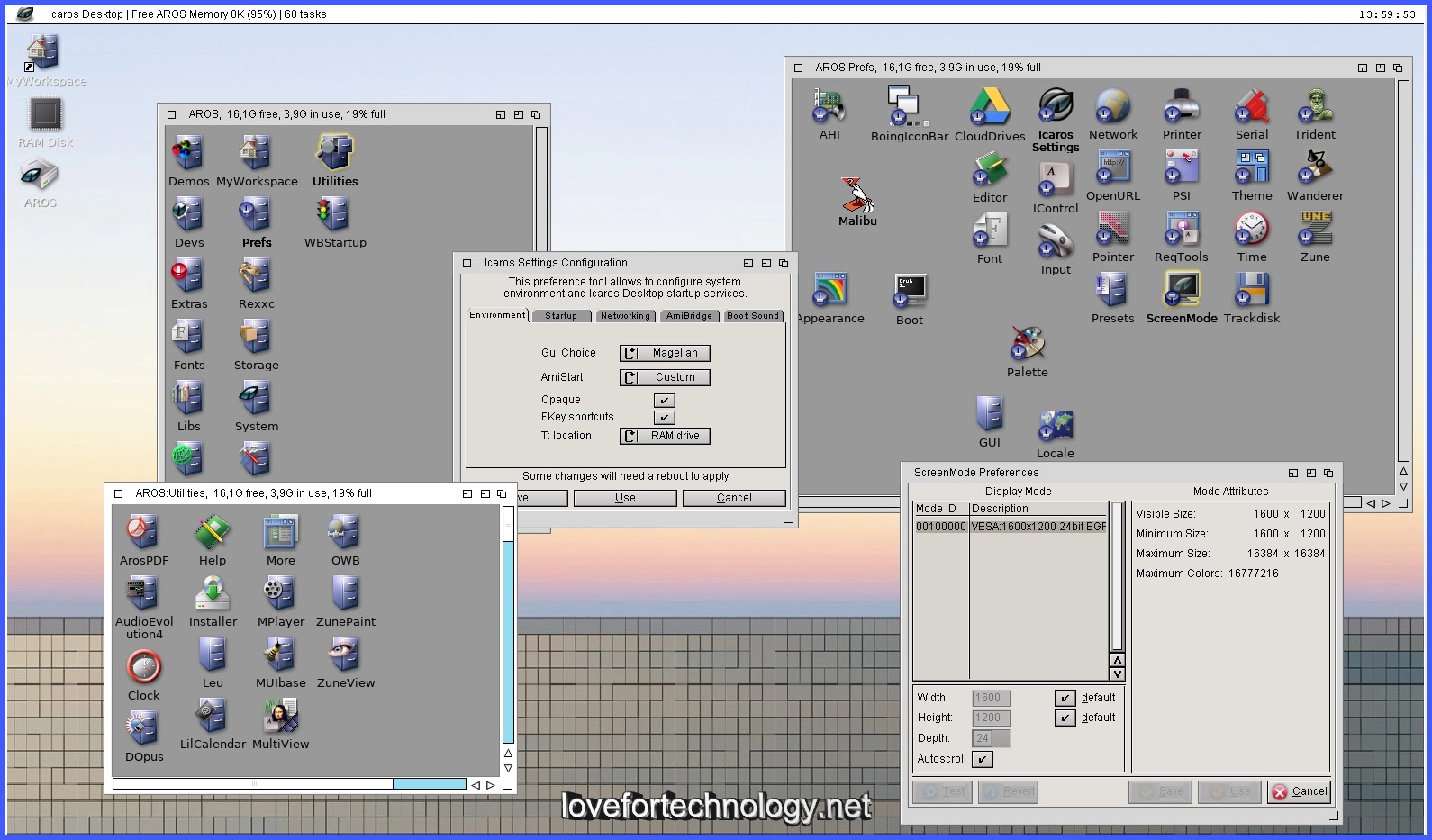Open the Installer icon in Utilities
The image size is (1432, 840).
tap(212, 594)
